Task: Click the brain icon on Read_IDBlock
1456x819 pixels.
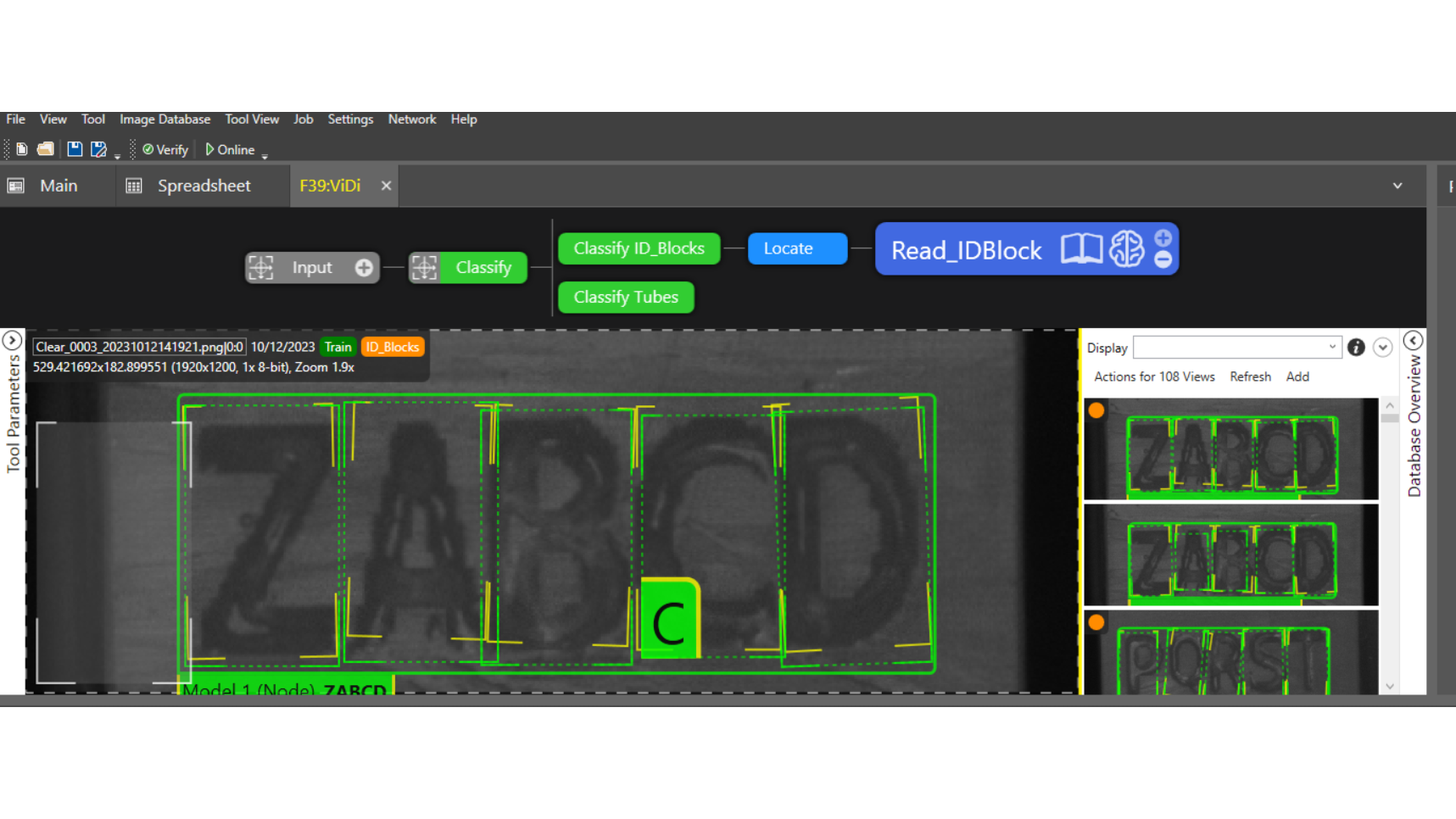Action: click(x=1127, y=249)
